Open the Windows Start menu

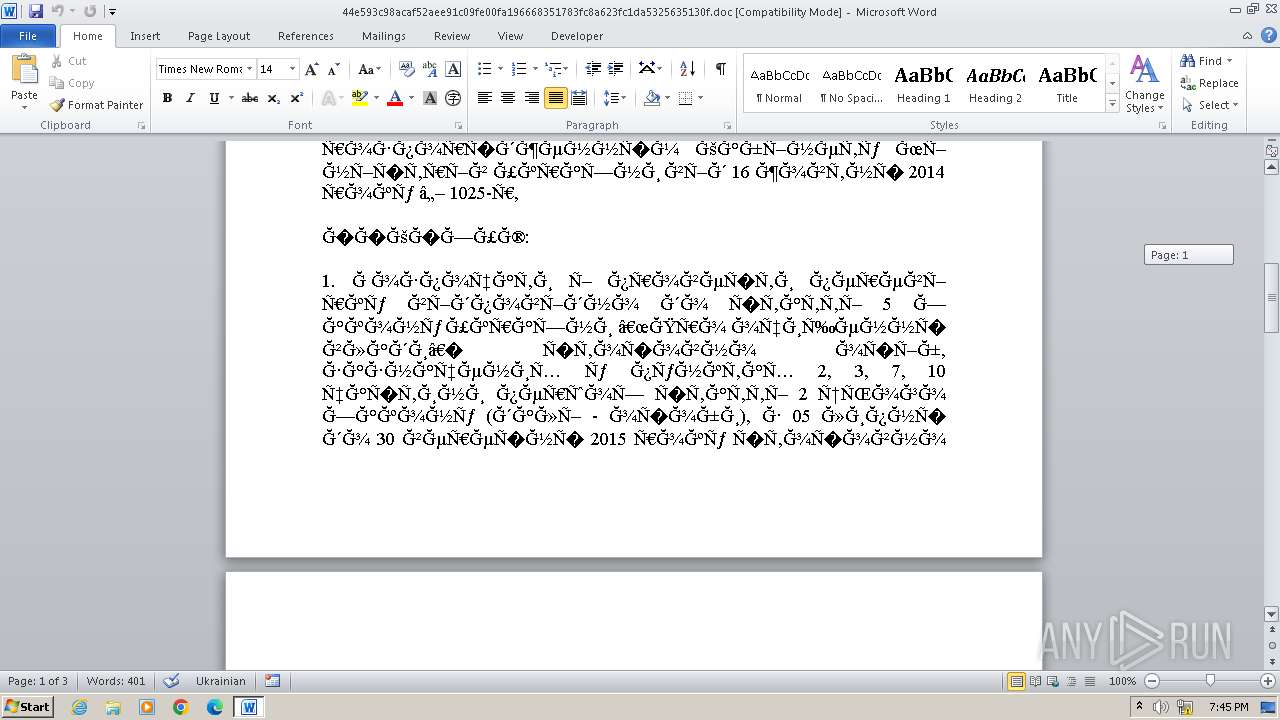27,707
